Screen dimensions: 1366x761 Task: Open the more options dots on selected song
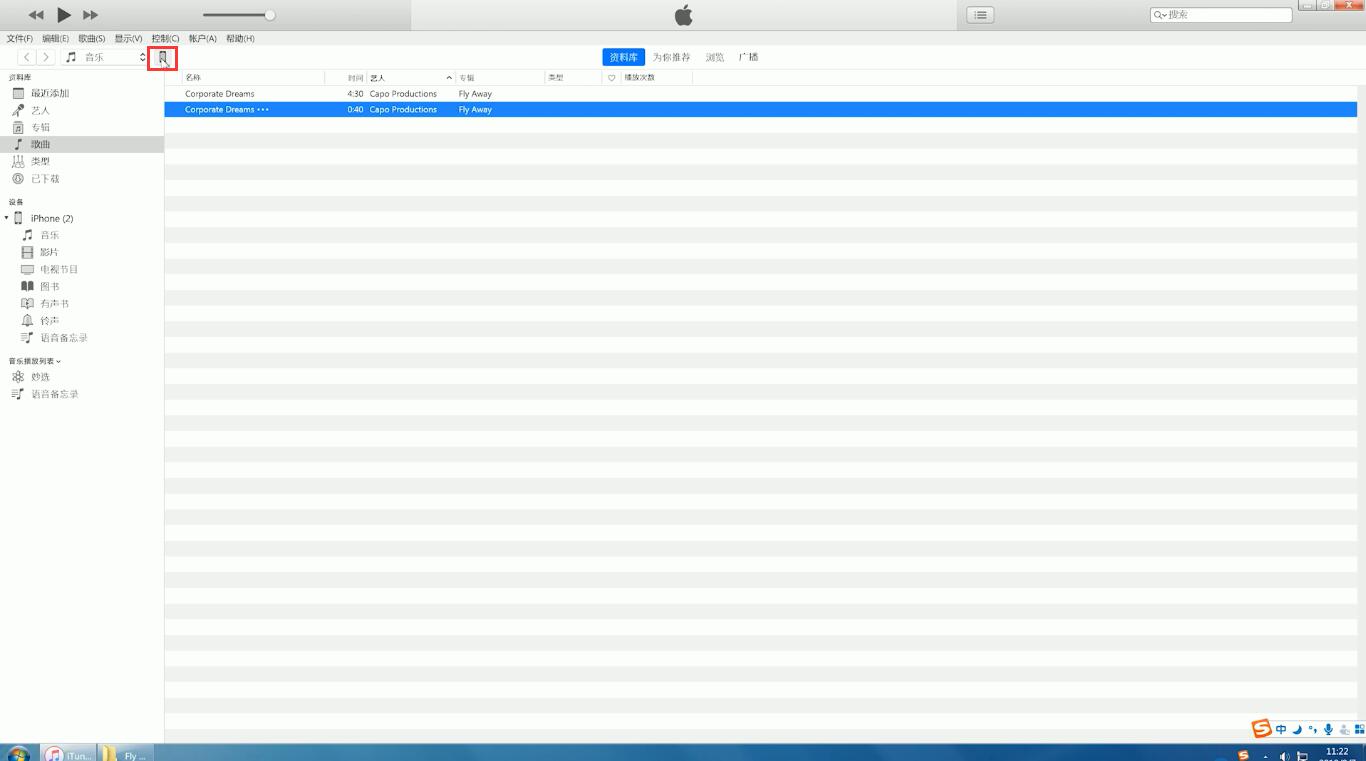point(263,110)
